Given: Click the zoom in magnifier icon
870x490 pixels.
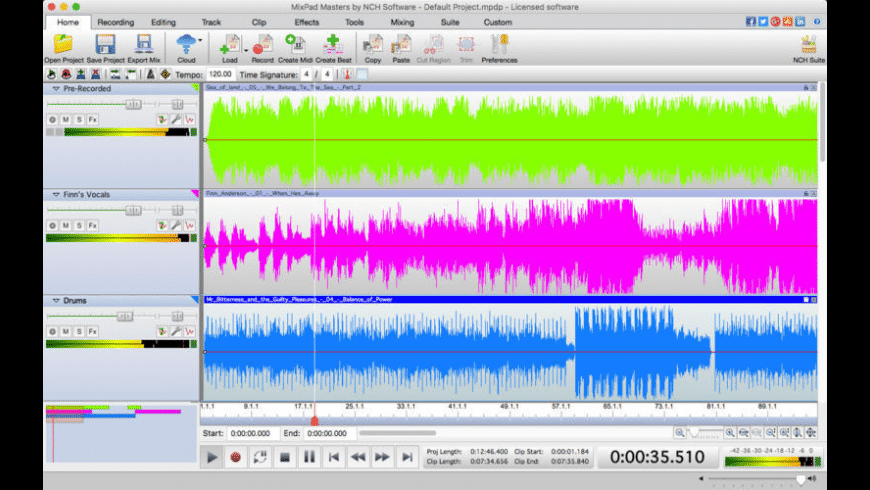Looking at the screenshot, I should tap(730, 432).
